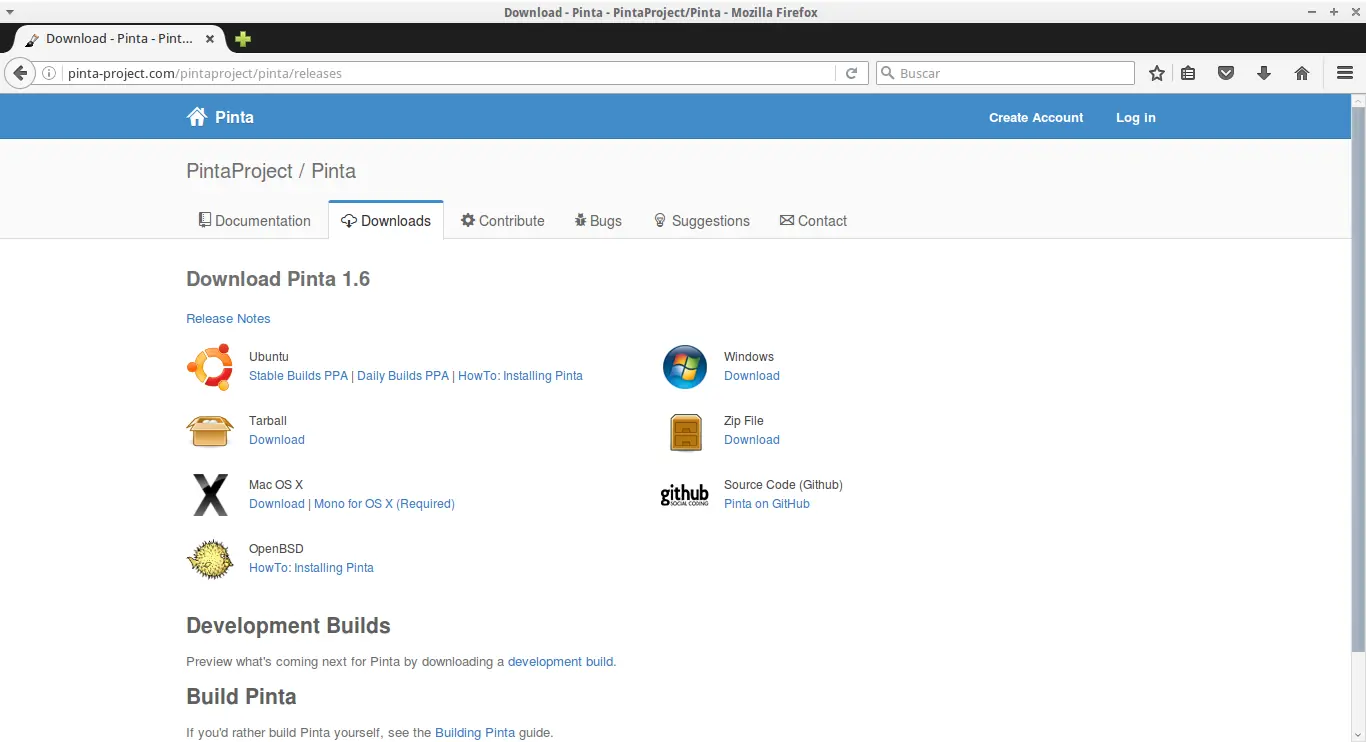Close the Download - Pinta browser tab
1366x742 pixels.
210,39
